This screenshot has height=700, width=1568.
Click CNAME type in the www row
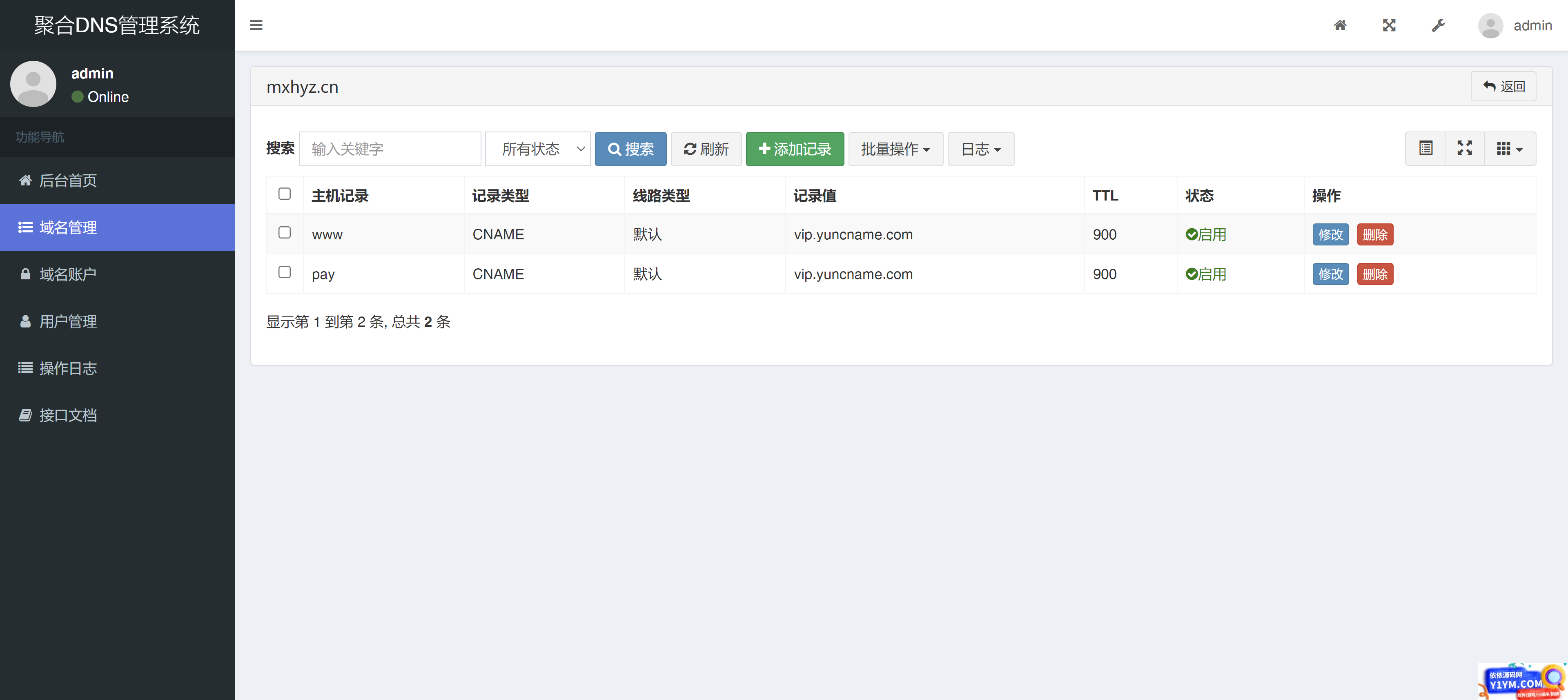coord(498,234)
